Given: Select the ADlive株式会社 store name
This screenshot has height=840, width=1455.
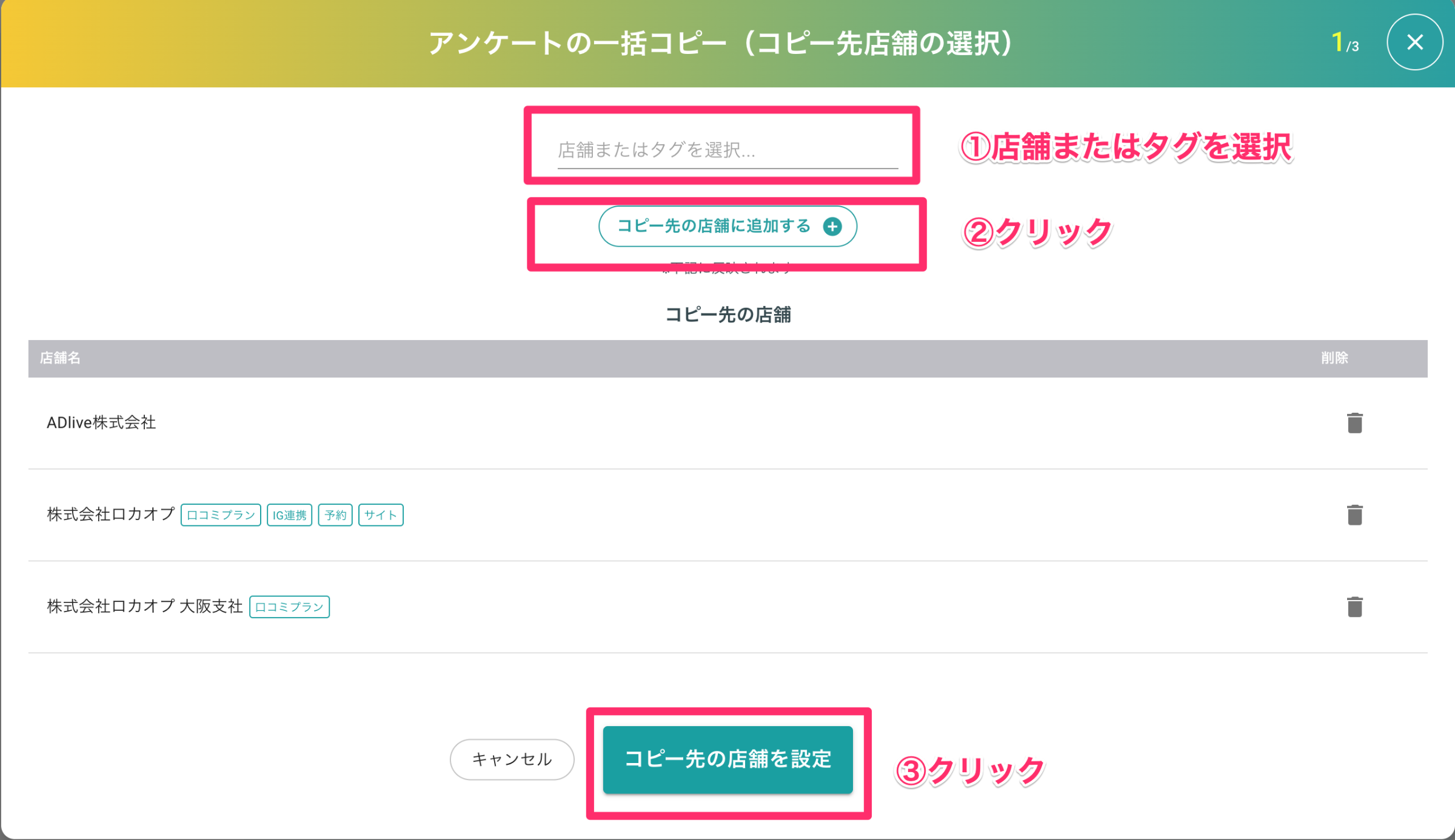Looking at the screenshot, I should [x=101, y=423].
